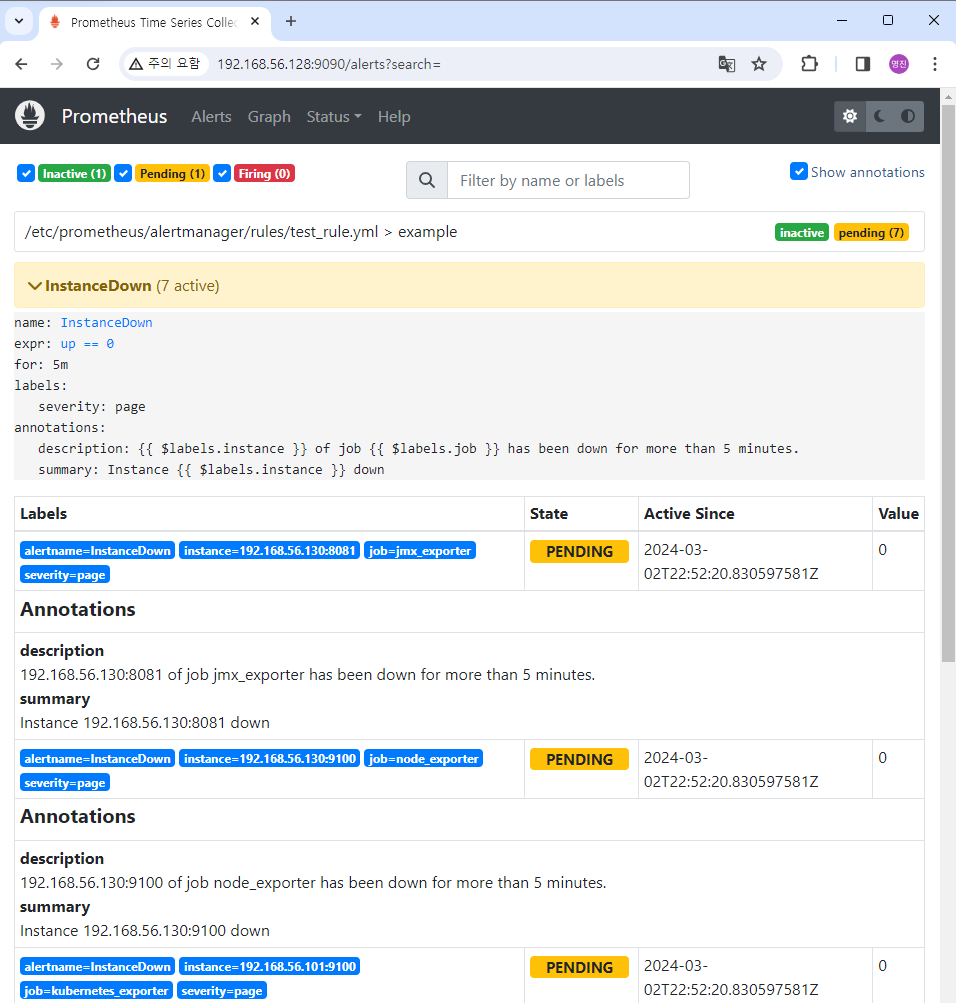This screenshot has height=1003, width=956.
Task: Click the inactive badge of test_rule.yml
Action: pos(801,232)
